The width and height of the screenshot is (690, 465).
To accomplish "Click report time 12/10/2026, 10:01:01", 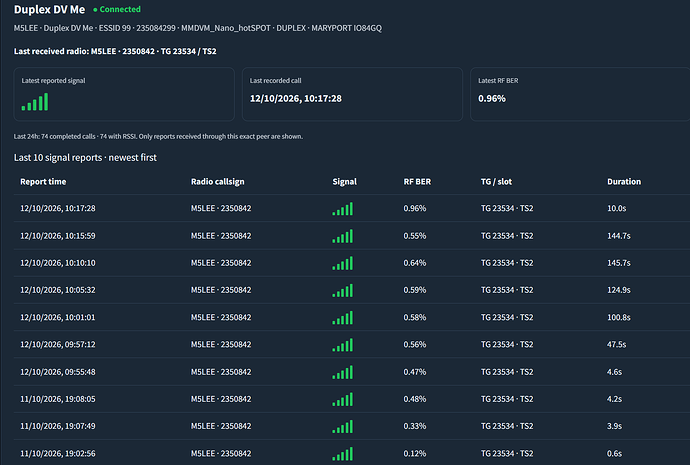I will (x=58, y=318).
